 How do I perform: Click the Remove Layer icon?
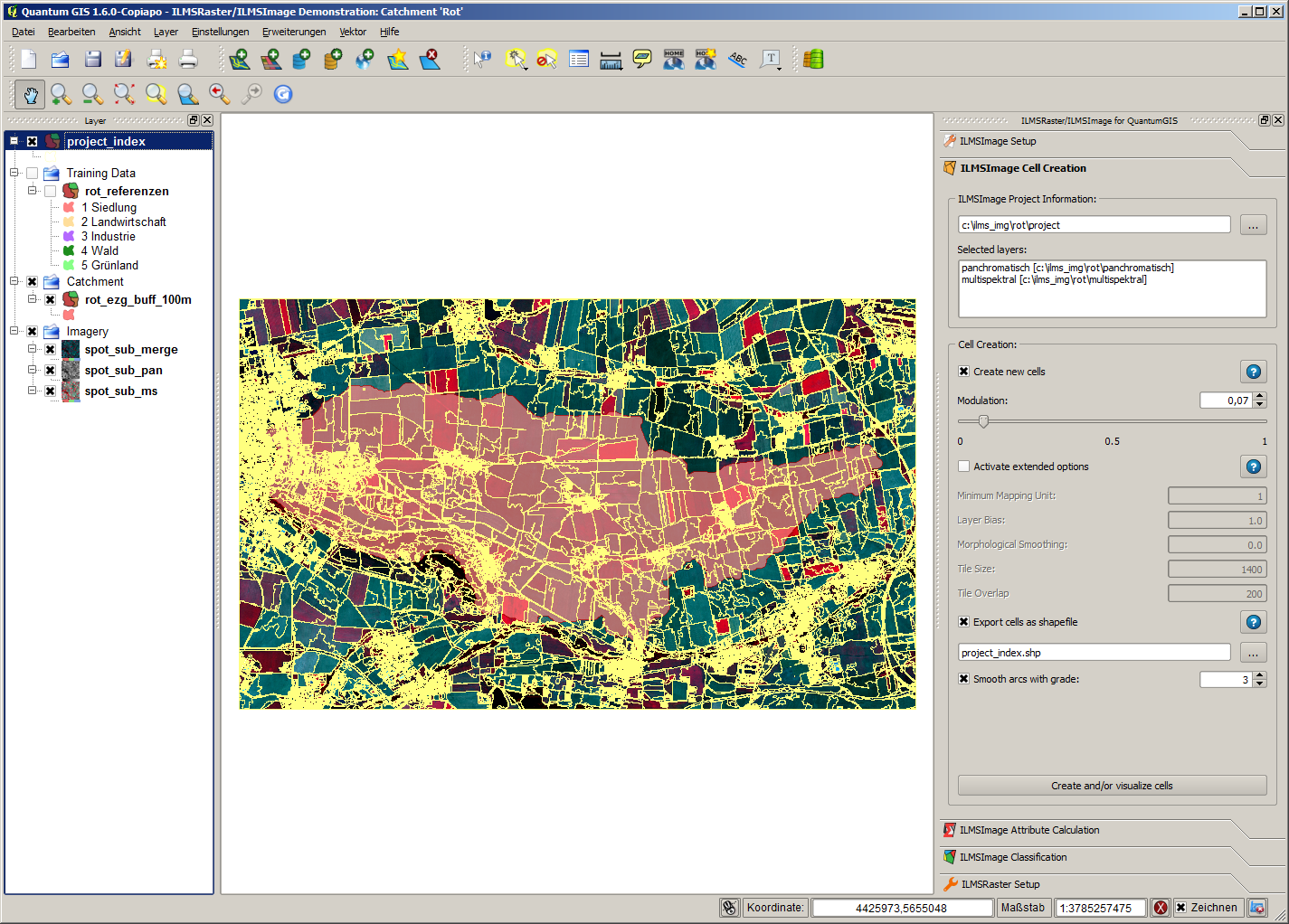click(x=431, y=60)
